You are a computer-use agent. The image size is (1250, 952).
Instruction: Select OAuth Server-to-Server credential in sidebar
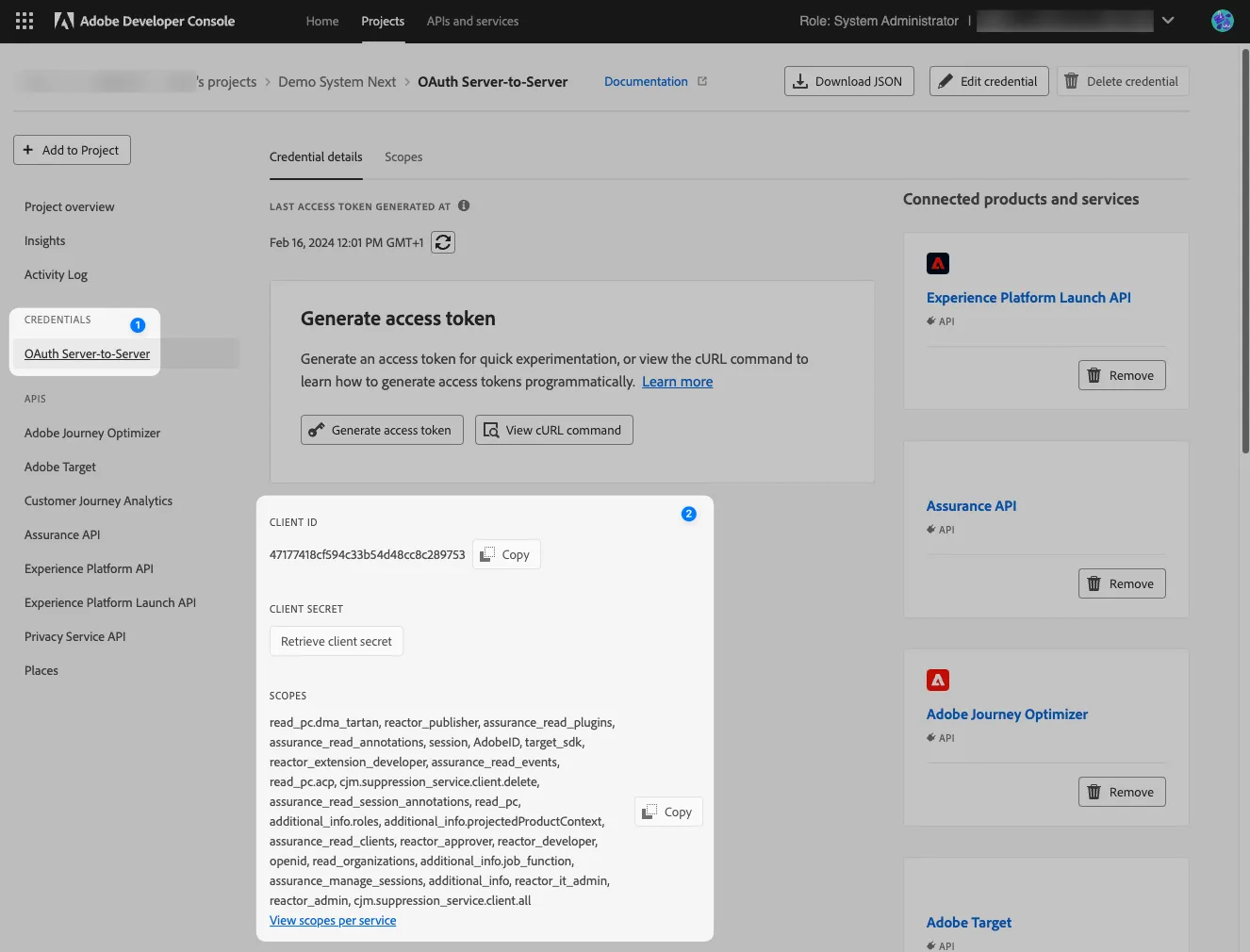tap(87, 354)
